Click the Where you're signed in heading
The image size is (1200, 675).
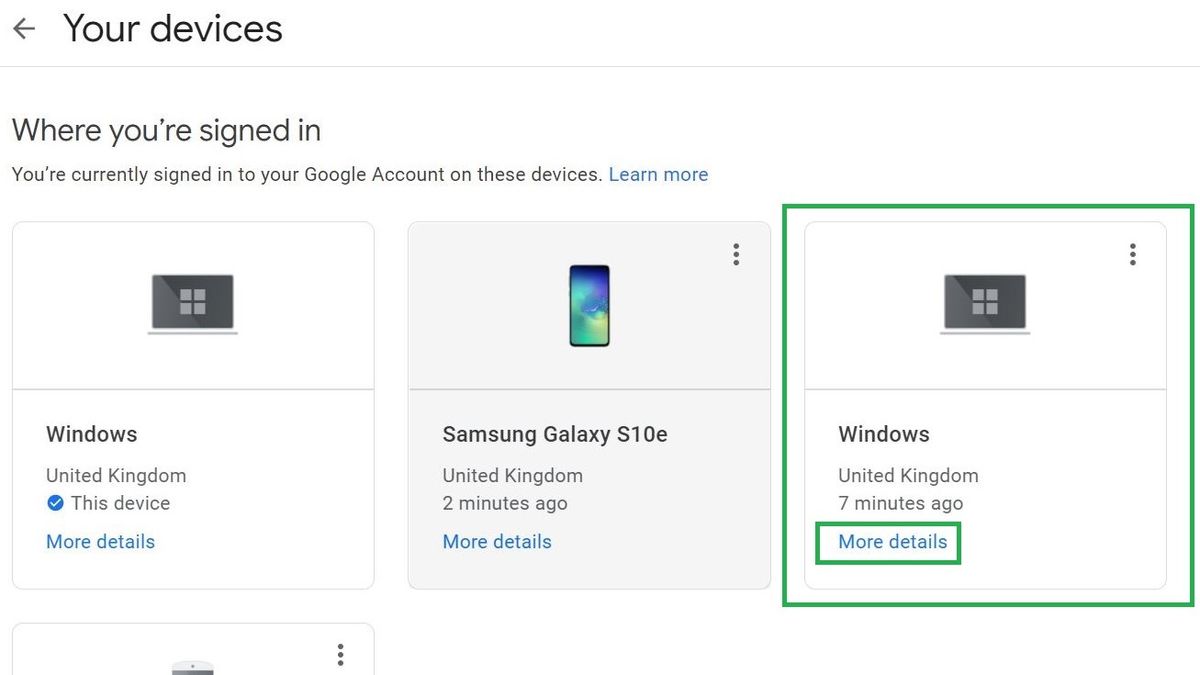[x=165, y=130]
